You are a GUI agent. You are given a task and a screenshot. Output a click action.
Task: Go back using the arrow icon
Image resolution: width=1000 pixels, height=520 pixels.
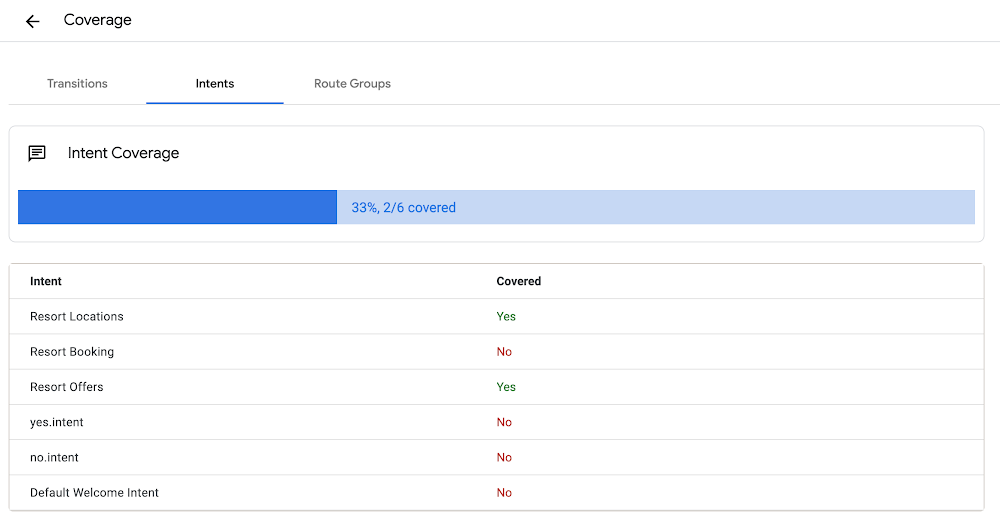[x=33, y=22]
